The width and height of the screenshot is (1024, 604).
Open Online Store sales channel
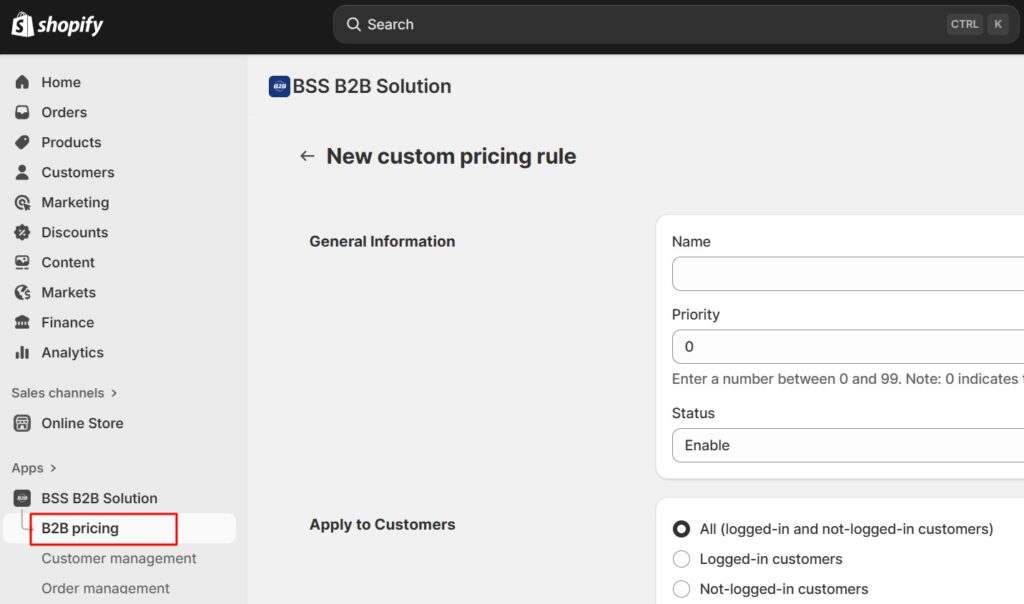(82, 423)
